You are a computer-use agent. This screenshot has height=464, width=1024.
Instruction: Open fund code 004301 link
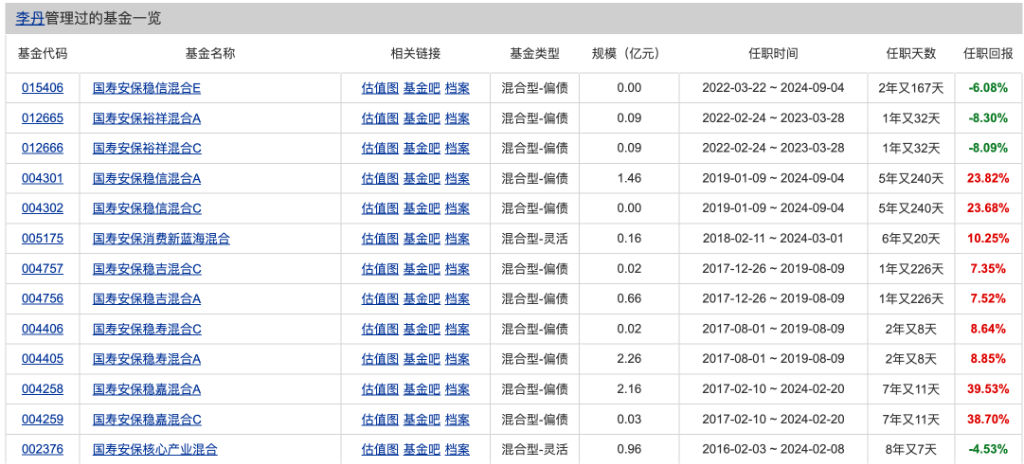coord(42,178)
